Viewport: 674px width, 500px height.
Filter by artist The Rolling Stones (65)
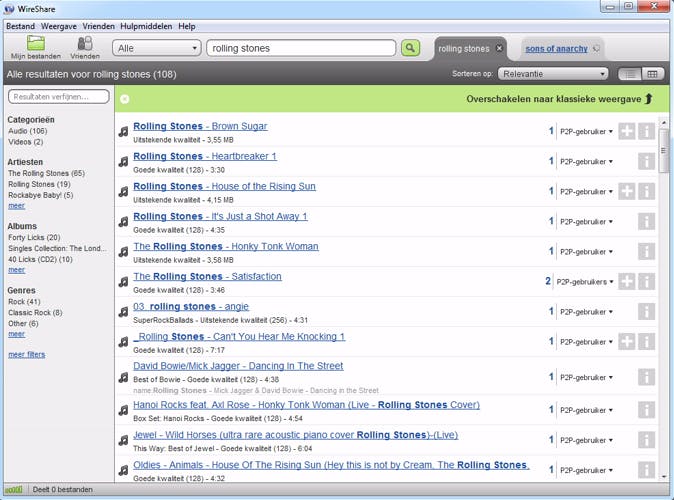[x=46, y=173]
